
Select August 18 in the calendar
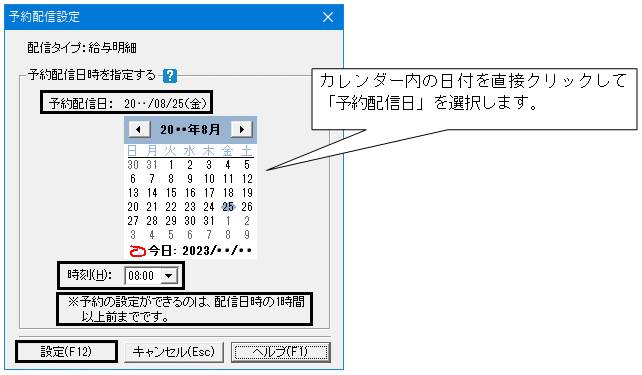point(228,193)
